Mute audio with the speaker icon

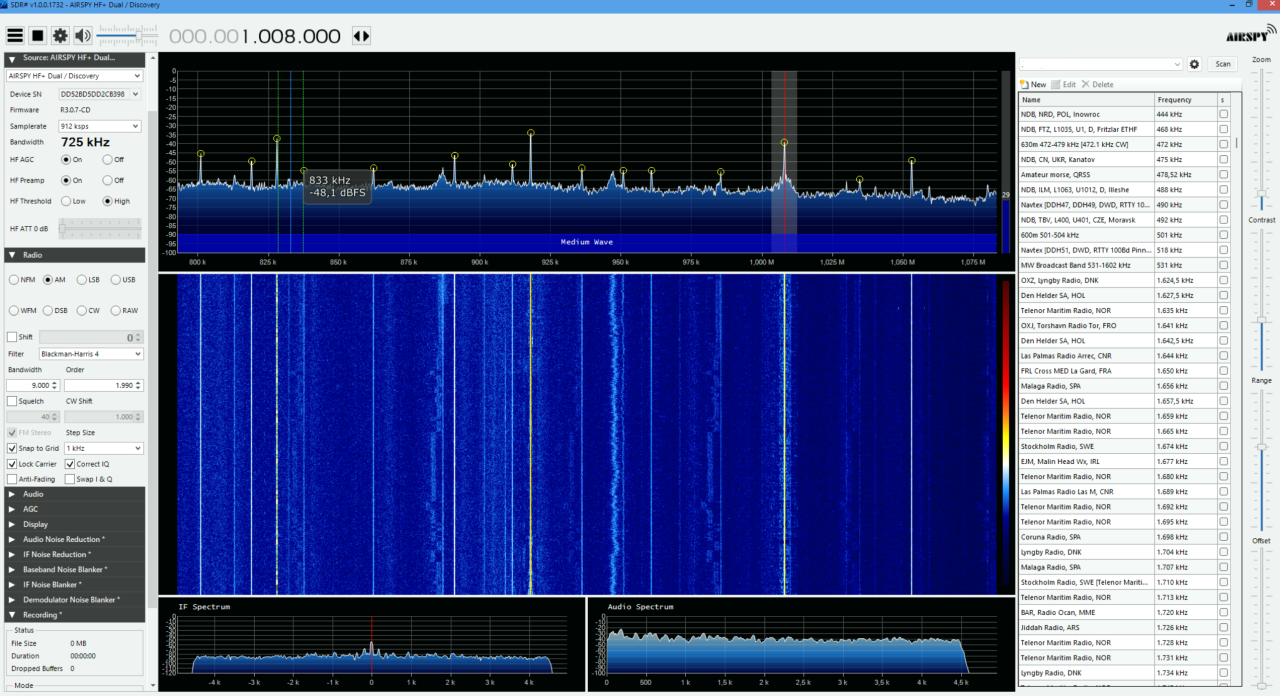[x=82, y=36]
